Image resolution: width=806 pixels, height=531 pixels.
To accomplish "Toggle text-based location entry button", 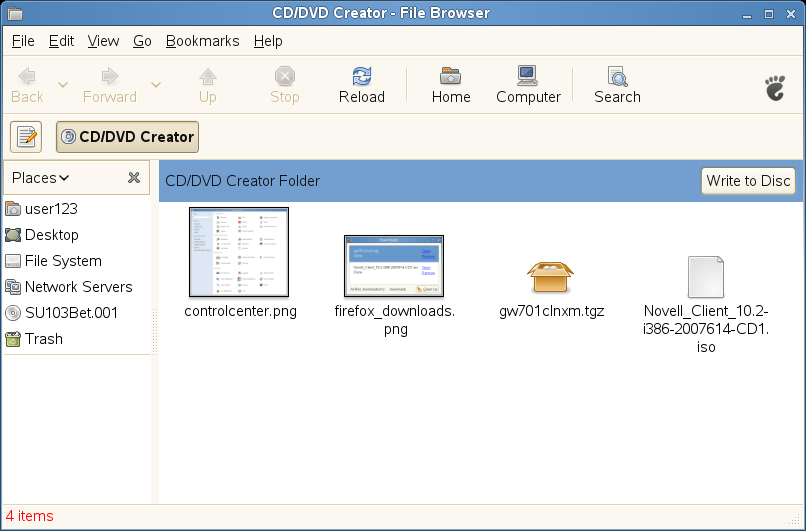I will pyautogui.click(x=26, y=137).
